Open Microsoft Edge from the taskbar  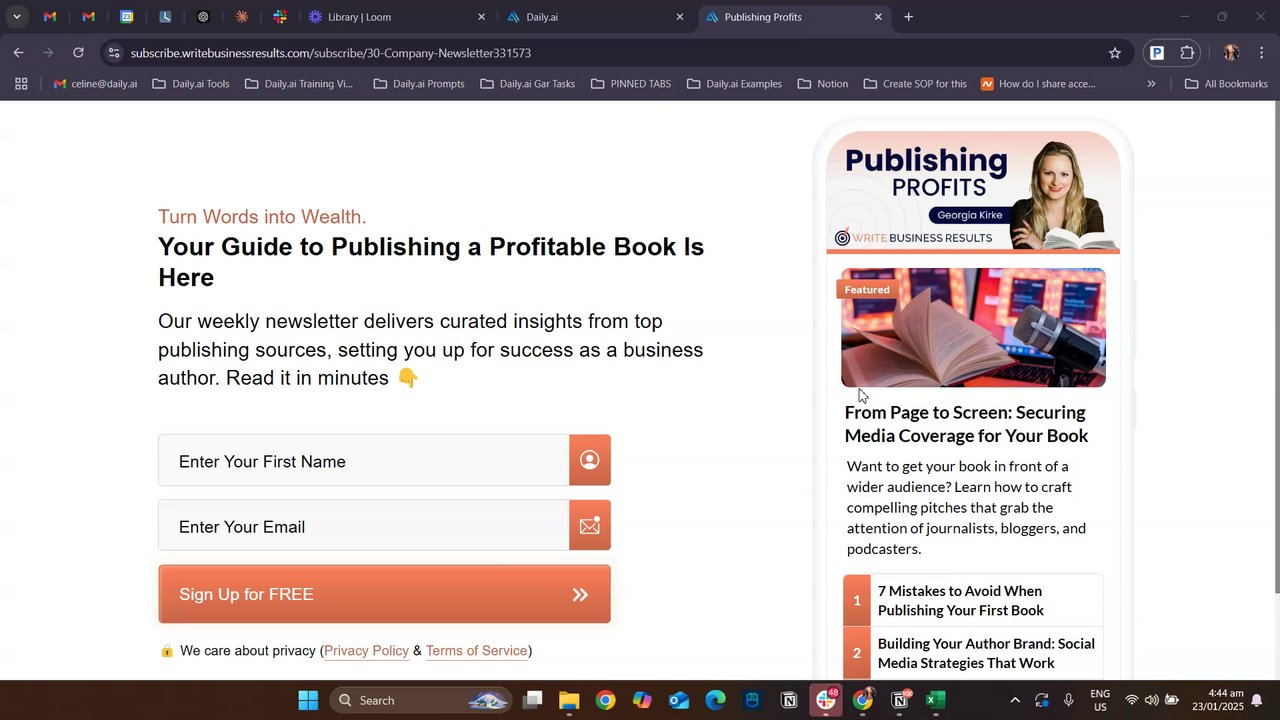point(715,700)
